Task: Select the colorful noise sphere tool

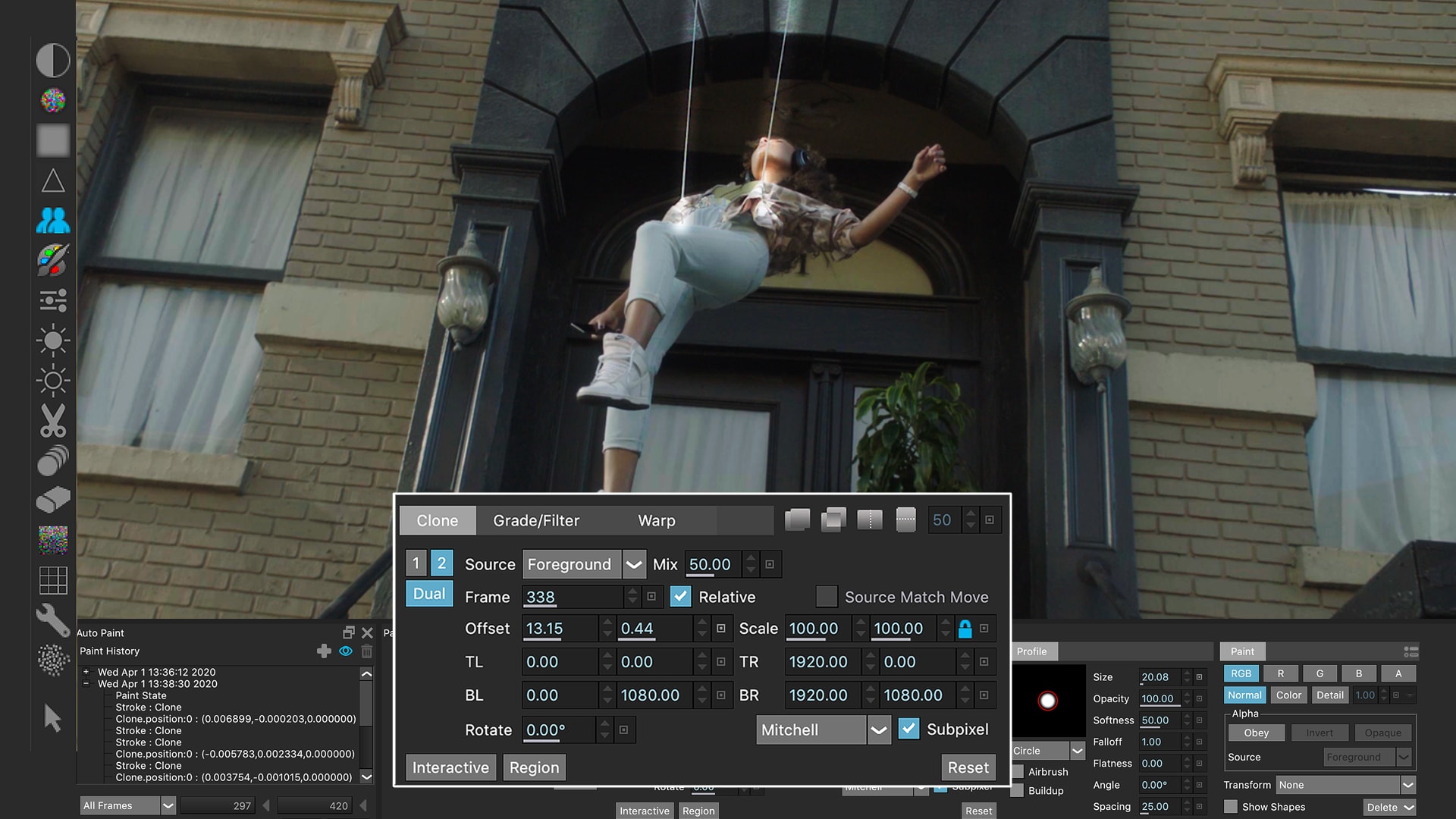Action: [x=53, y=100]
